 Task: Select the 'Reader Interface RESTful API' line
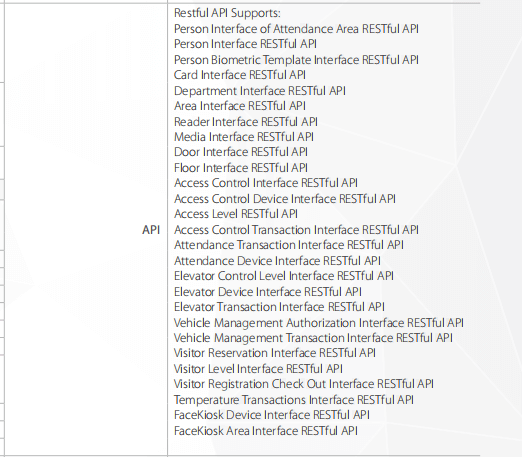point(246,122)
